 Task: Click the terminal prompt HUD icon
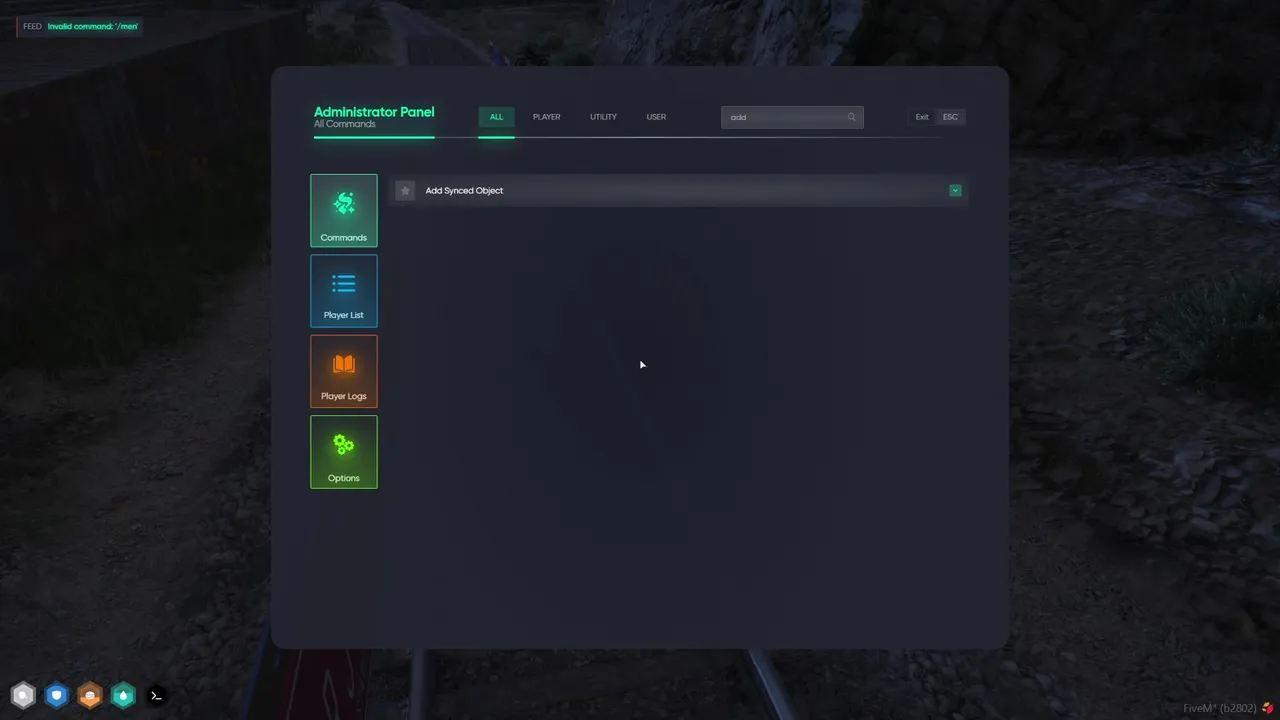(156, 695)
